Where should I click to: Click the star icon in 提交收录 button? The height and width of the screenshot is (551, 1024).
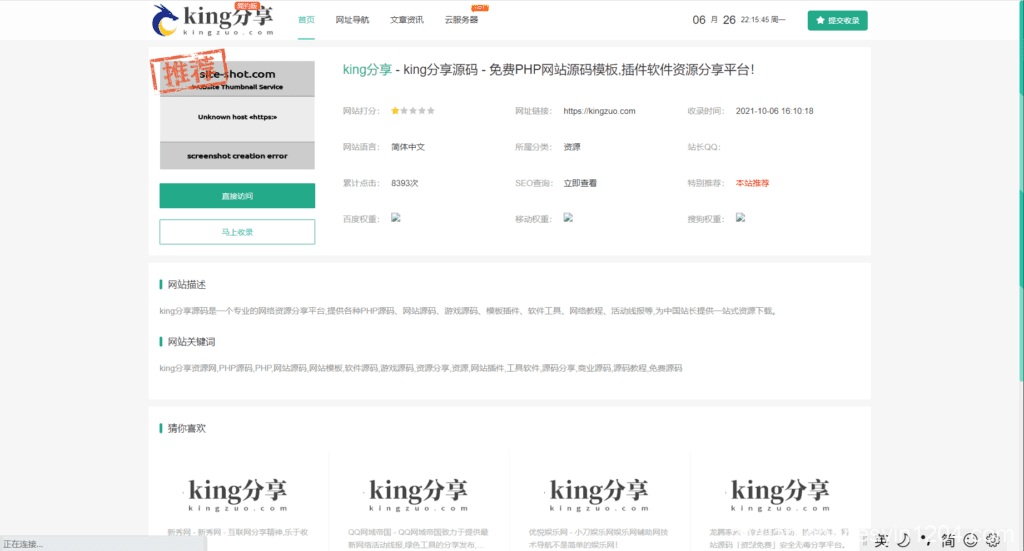pyautogui.click(x=820, y=20)
